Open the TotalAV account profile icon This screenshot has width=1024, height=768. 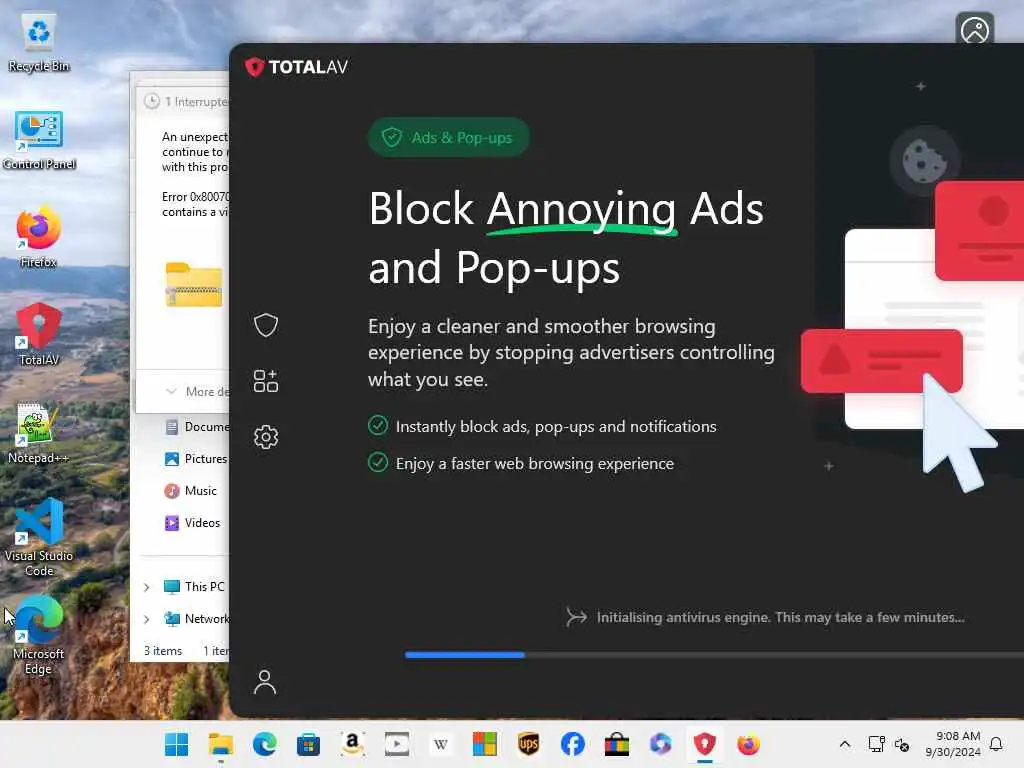click(x=265, y=682)
